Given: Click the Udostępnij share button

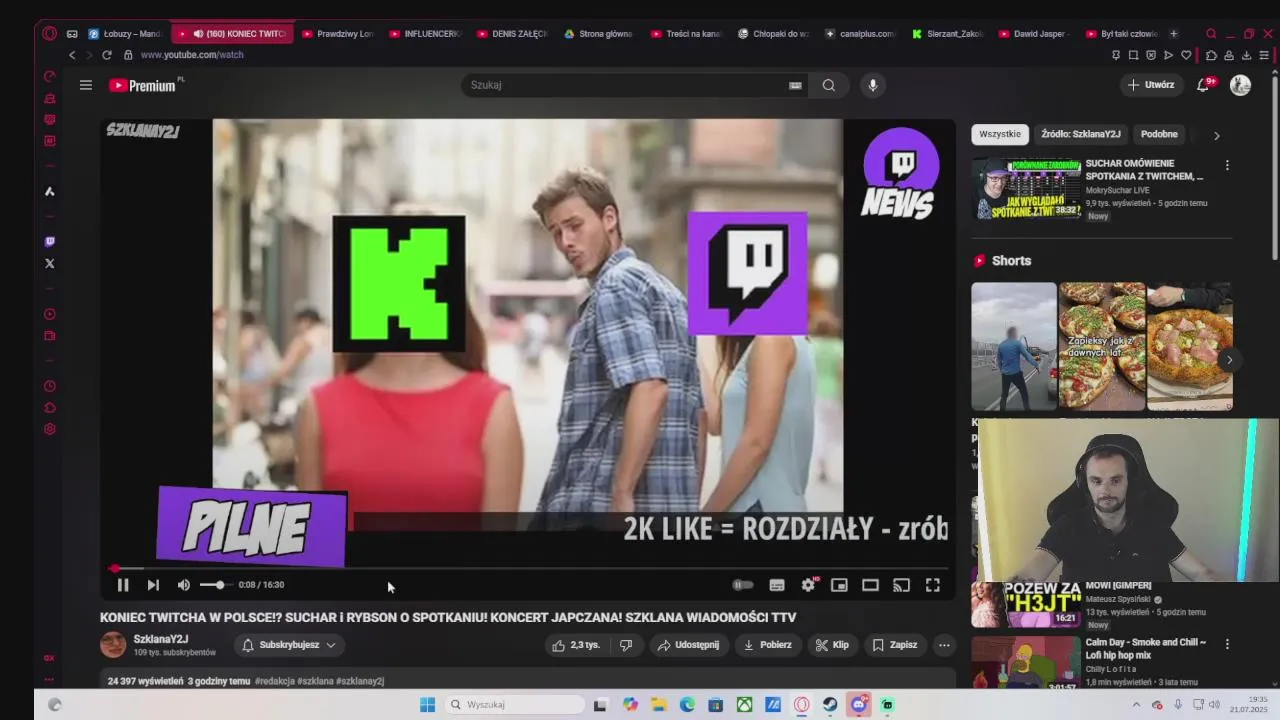Looking at the screenshot, I should coord(688,645).
